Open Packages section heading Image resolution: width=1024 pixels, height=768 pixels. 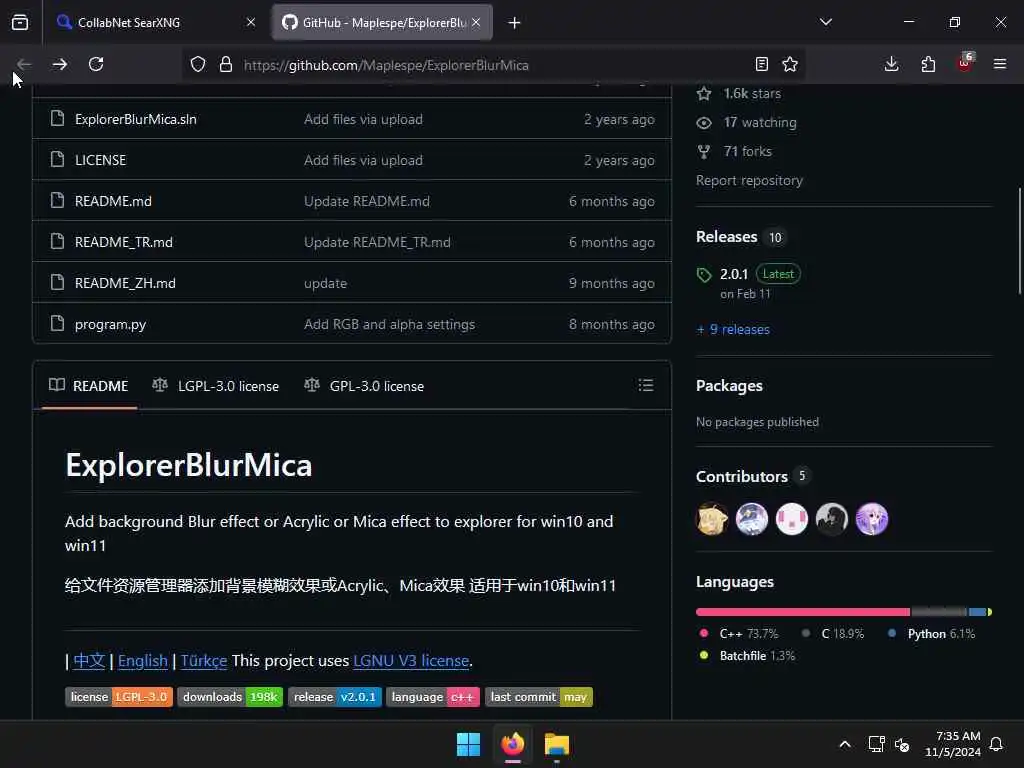pos(729,386)
